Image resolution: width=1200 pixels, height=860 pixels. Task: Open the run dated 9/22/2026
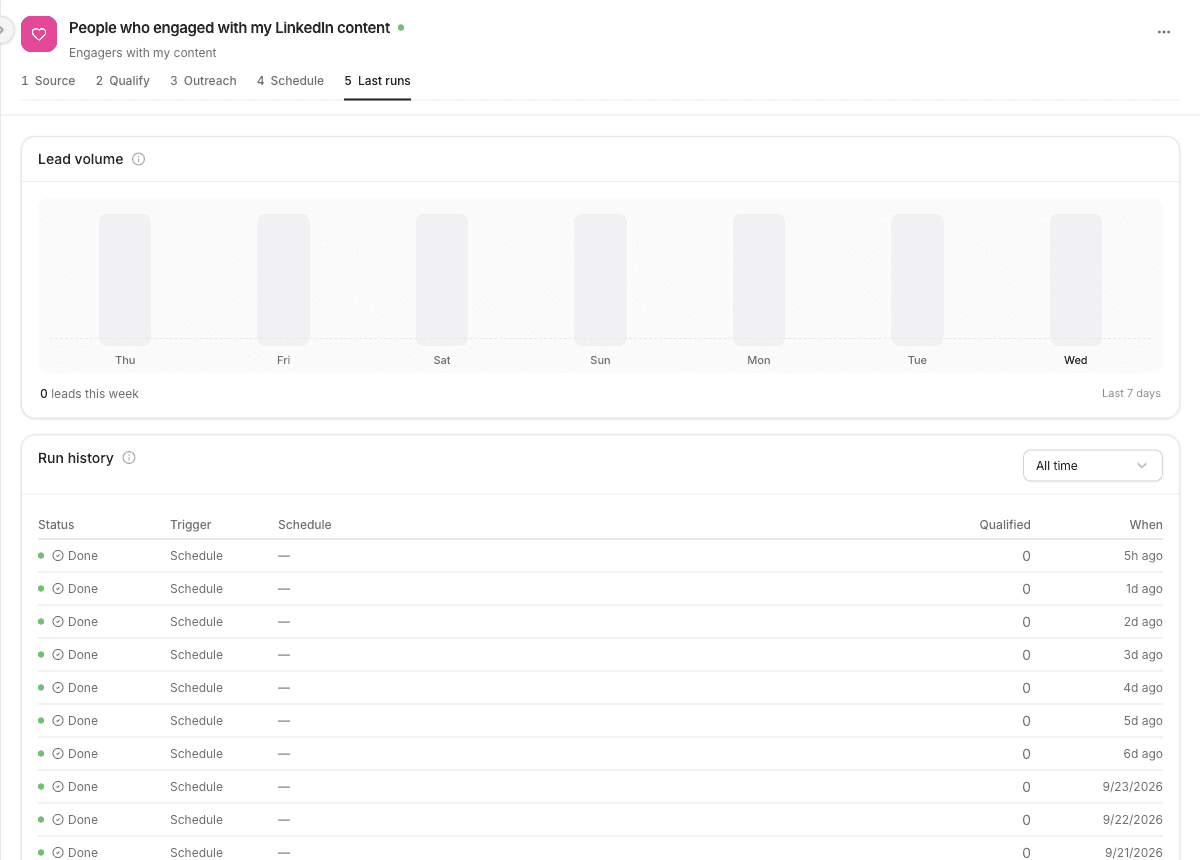point(600,820)
